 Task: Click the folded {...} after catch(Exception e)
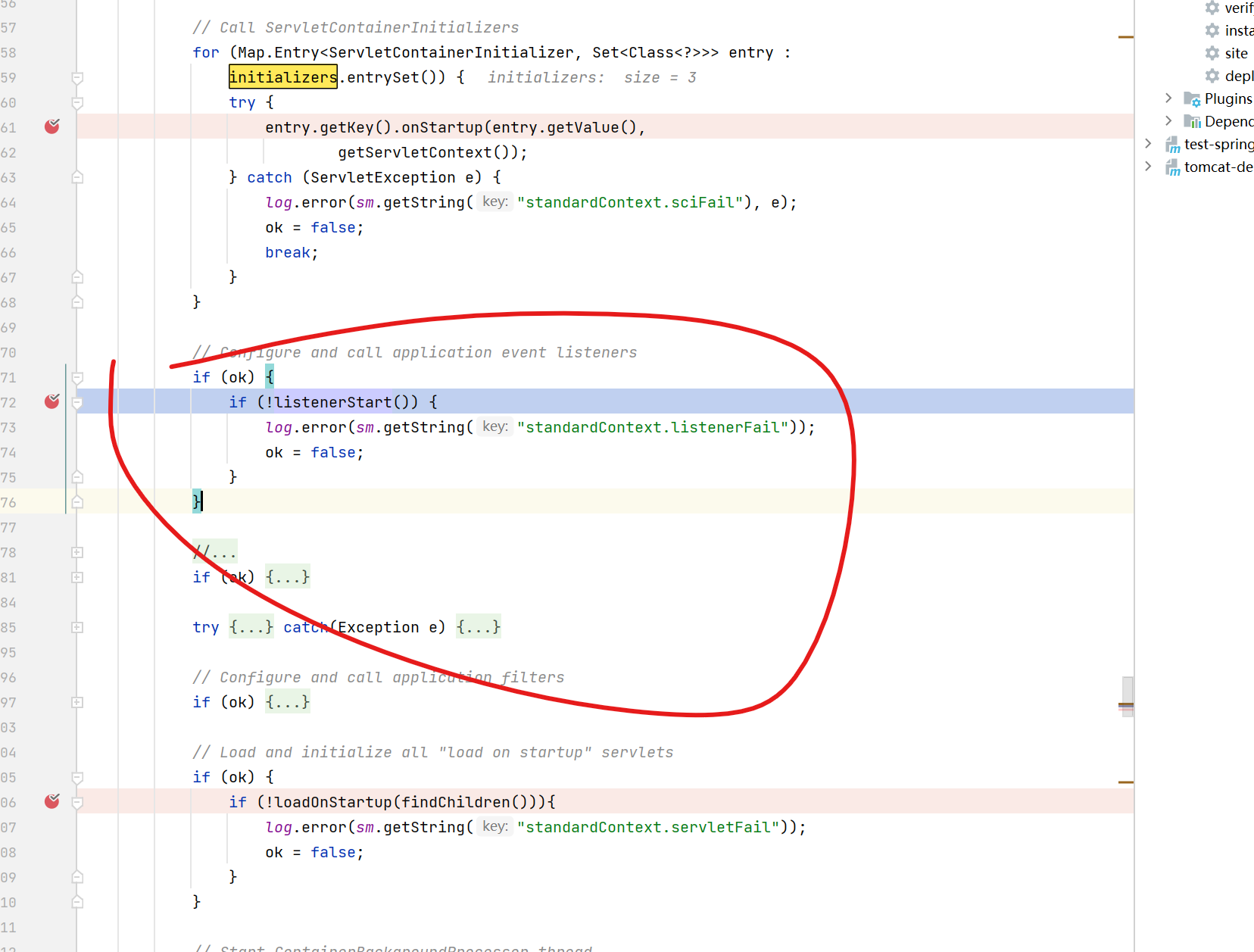(x=479, y=627)
